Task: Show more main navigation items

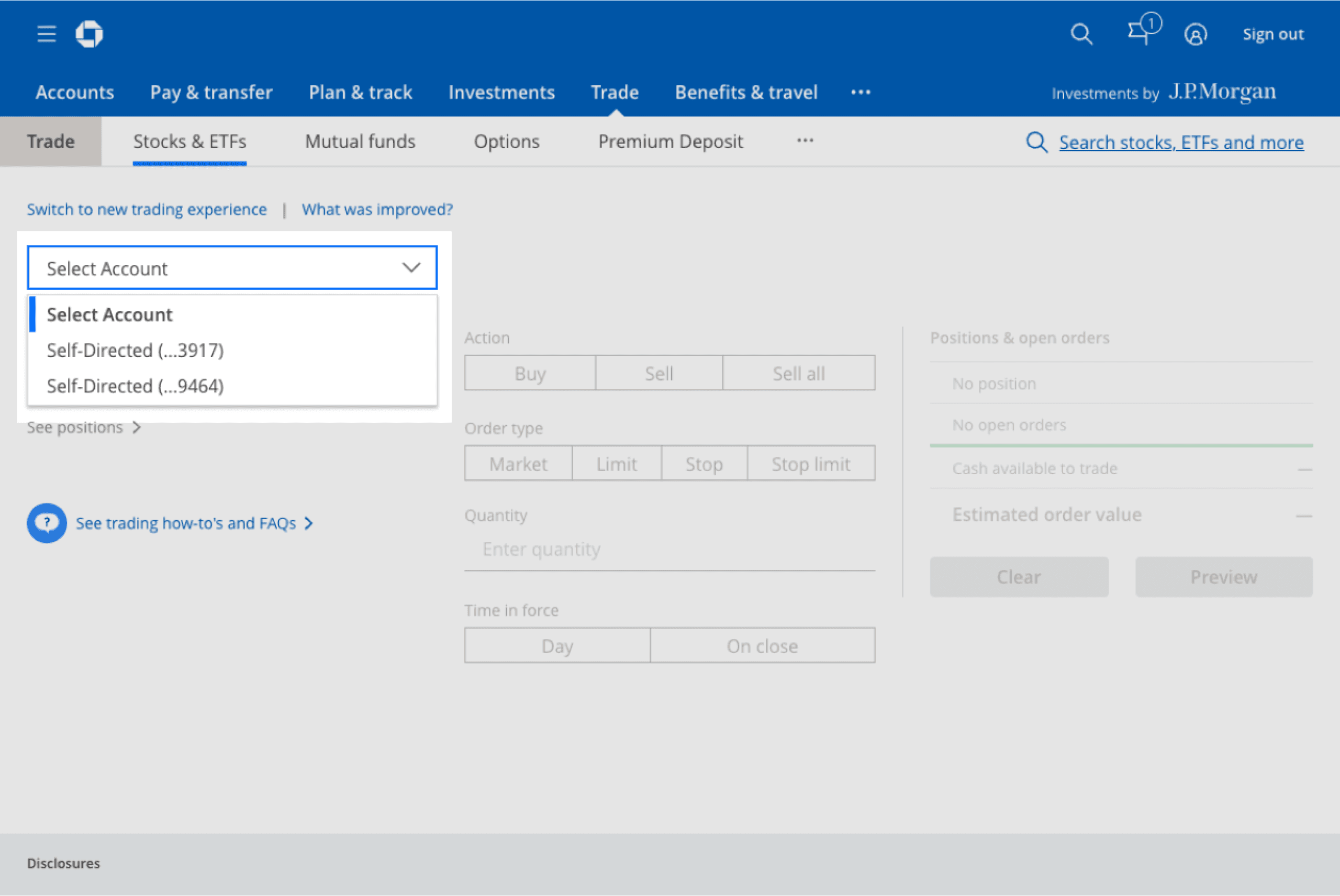Action: [861, 92]
